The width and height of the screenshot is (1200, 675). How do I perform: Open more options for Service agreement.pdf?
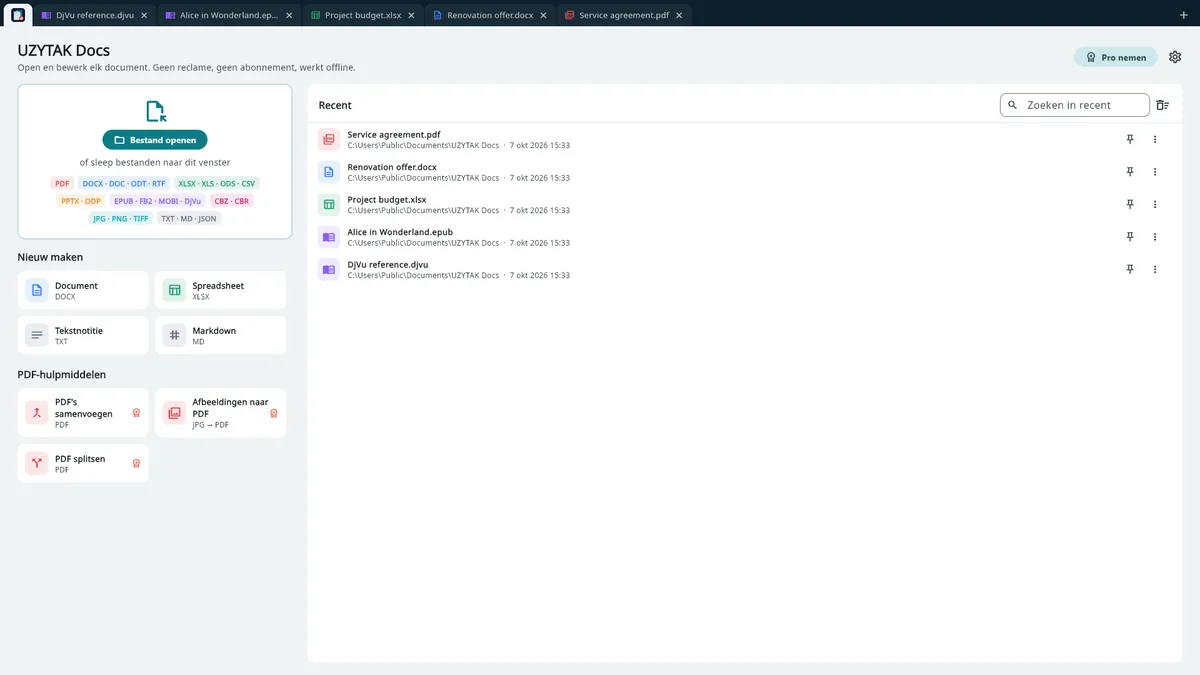tap(1155, 140)
